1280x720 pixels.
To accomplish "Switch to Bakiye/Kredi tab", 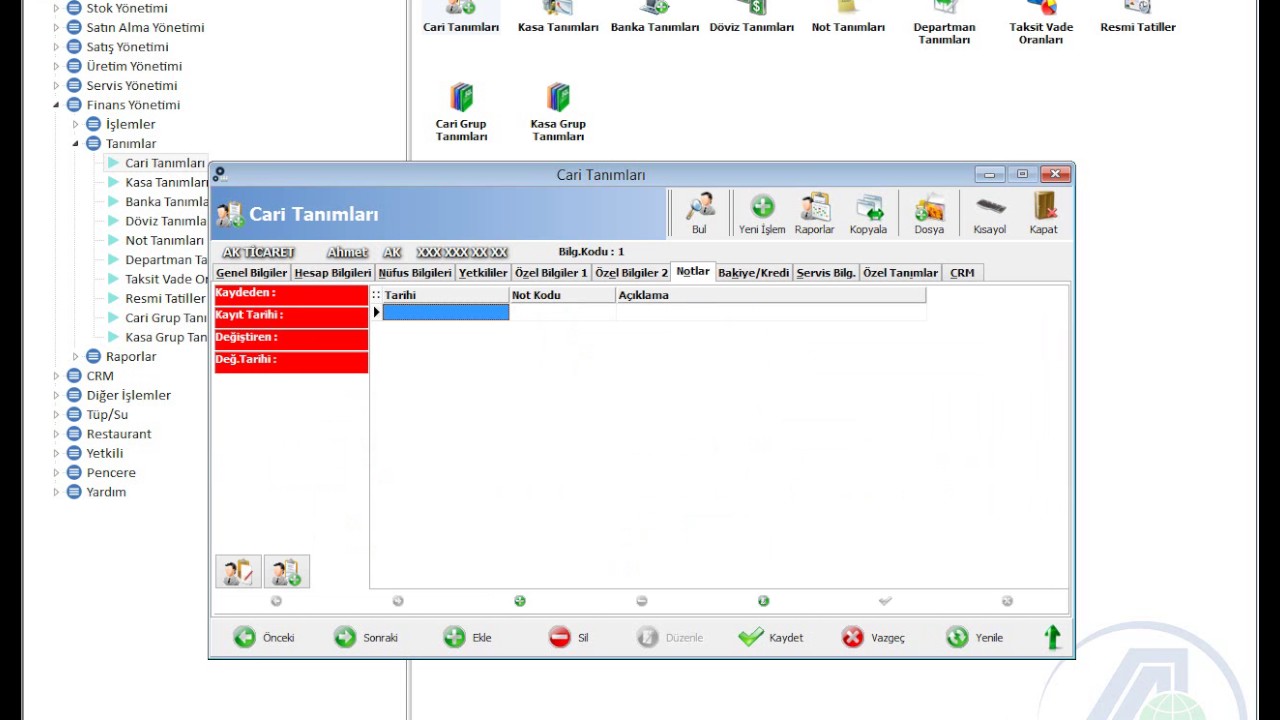I will 754,273.
